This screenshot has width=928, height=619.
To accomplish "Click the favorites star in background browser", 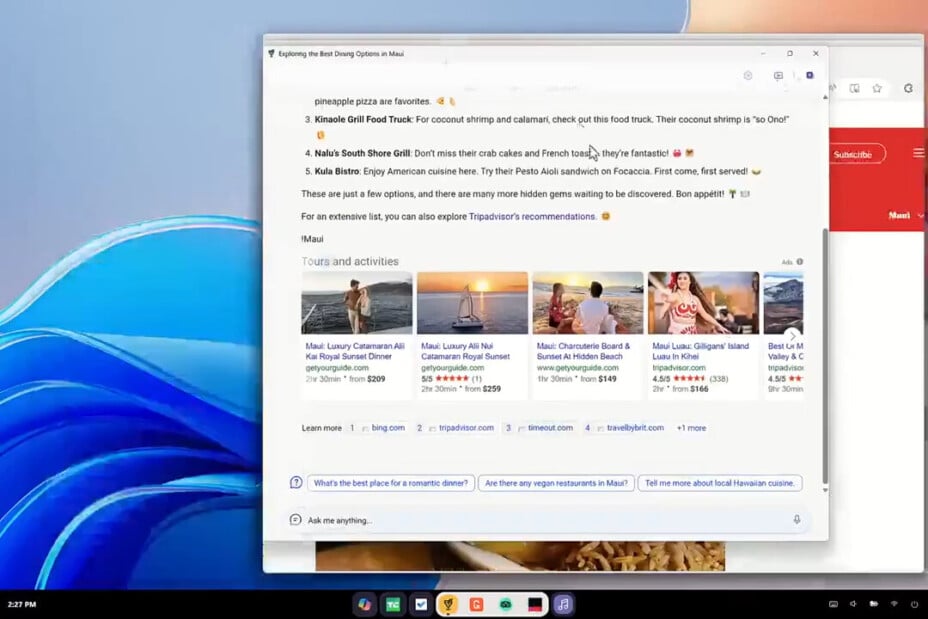I will [877, 88].
